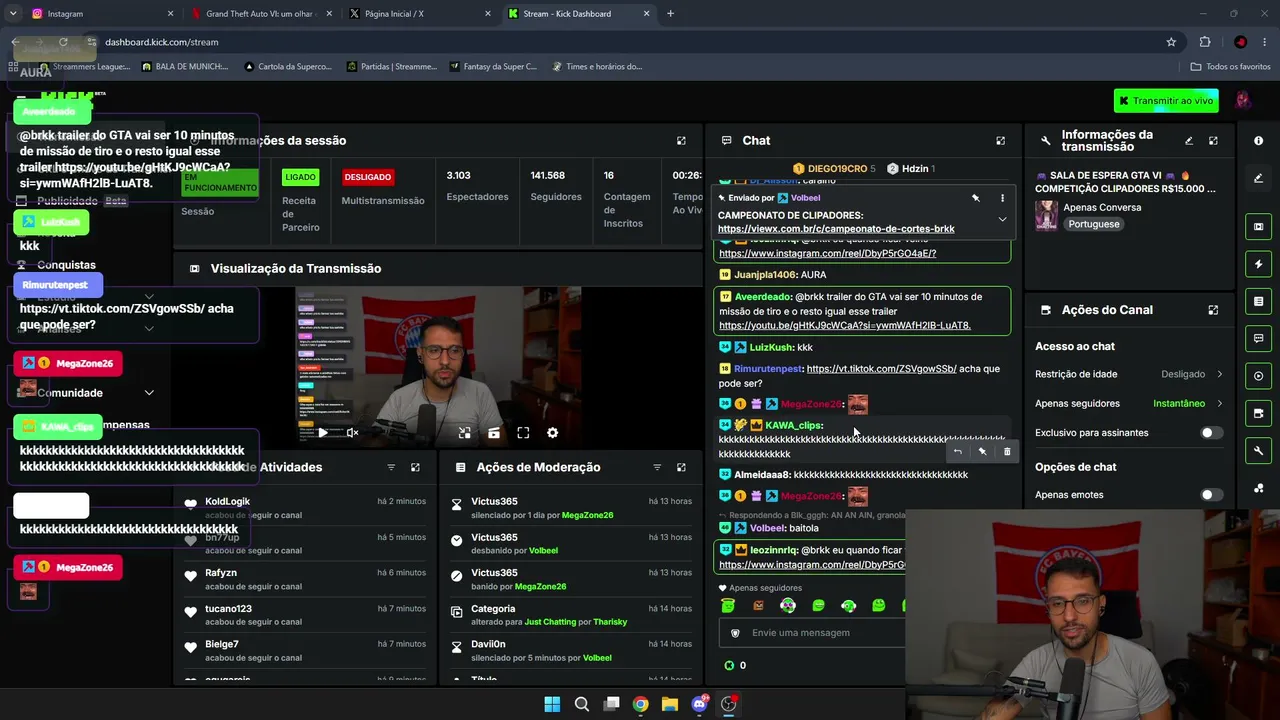Collapse the pinned message chevron
1280x720 pixels.
tap(1002, 220)
